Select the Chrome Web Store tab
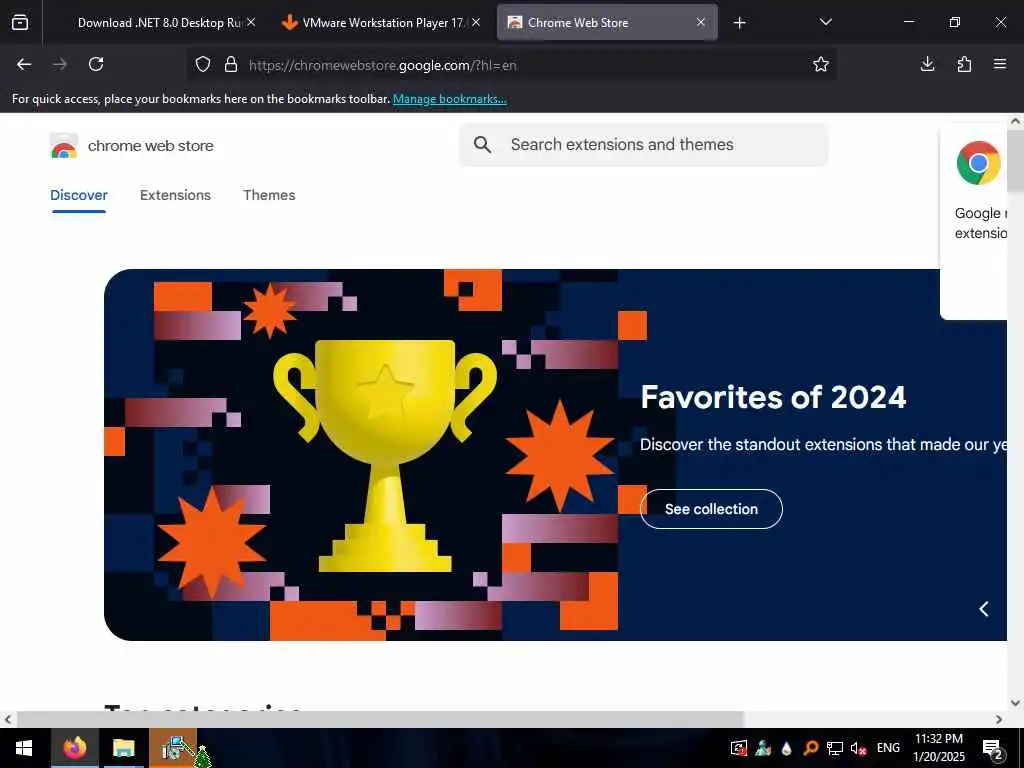Screen dimensions: 1024x768 tap(607, 23)
